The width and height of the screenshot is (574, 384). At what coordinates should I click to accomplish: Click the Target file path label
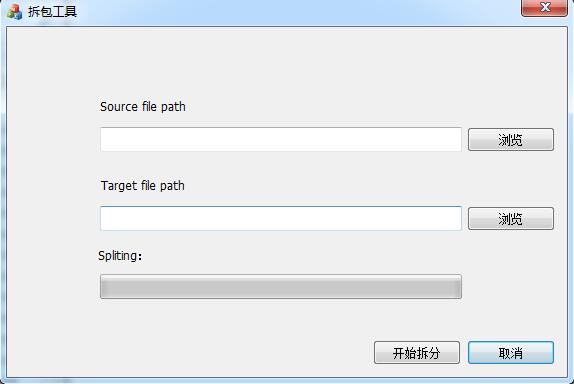143,186
